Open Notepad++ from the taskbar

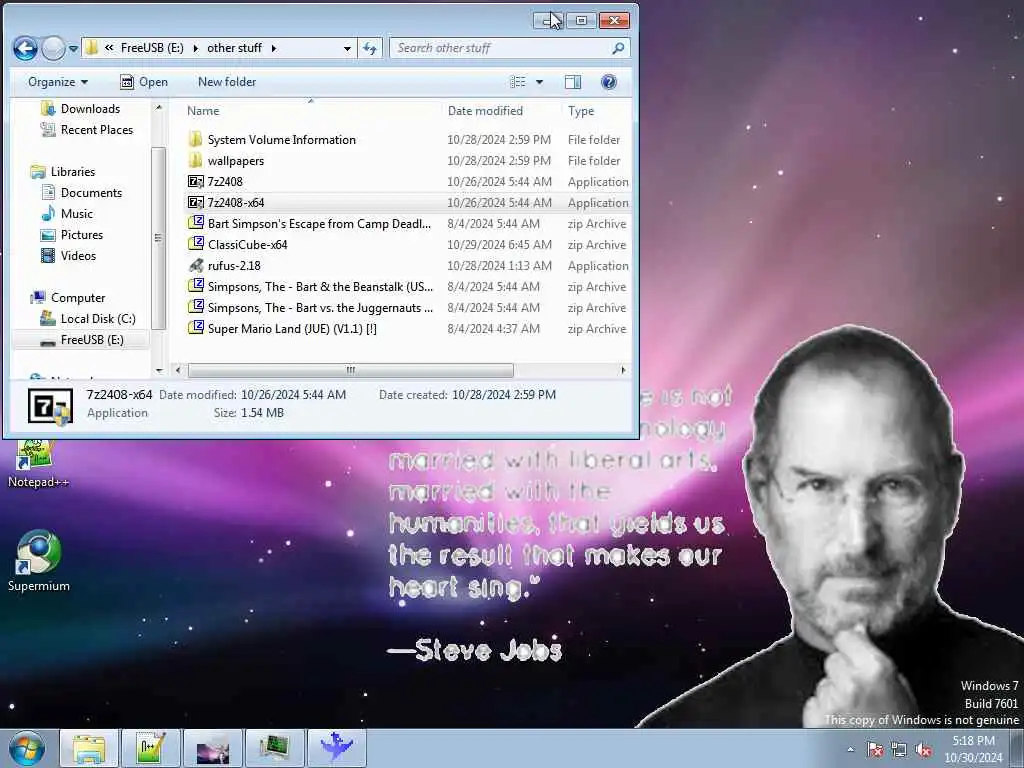click(150, 748)
